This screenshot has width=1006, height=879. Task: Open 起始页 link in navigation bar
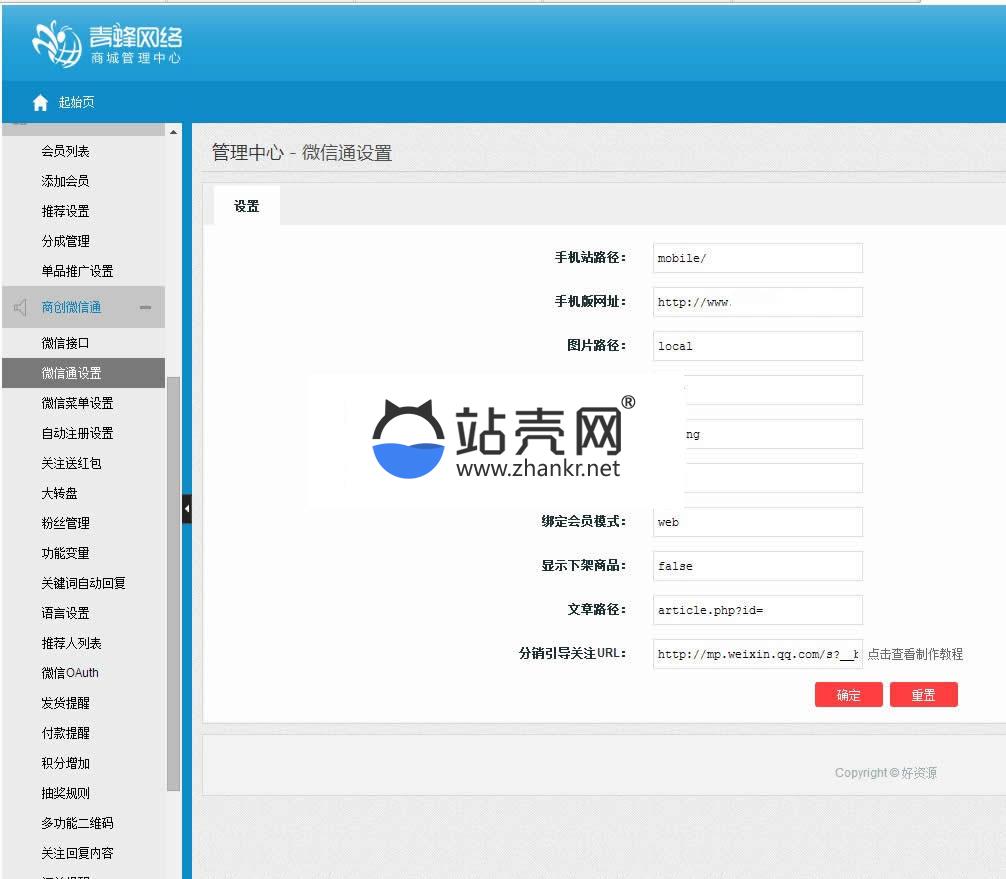[76, 103]
